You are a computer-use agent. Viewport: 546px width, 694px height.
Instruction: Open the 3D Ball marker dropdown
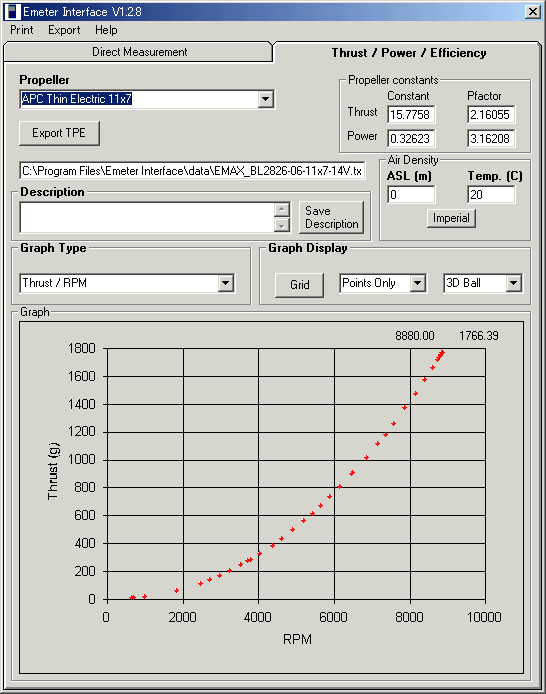pyautogui.click(x=483, y=283)
